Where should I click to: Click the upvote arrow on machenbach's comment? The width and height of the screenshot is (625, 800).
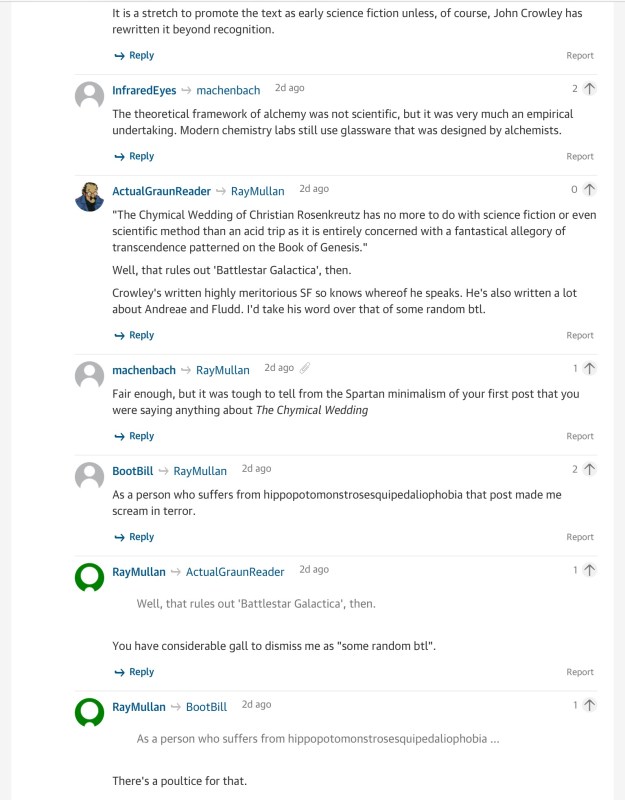click(589, 369)
